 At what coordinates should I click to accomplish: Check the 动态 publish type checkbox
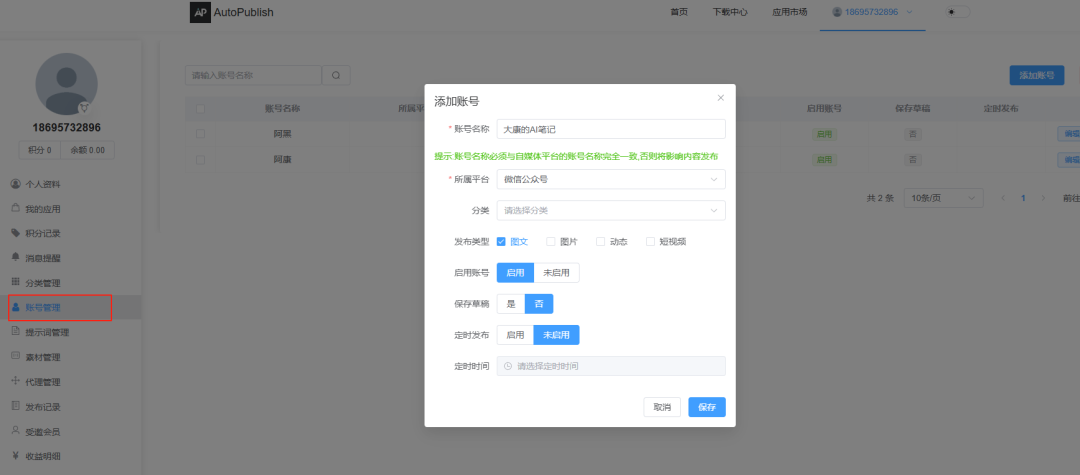(x=601, y=242)
